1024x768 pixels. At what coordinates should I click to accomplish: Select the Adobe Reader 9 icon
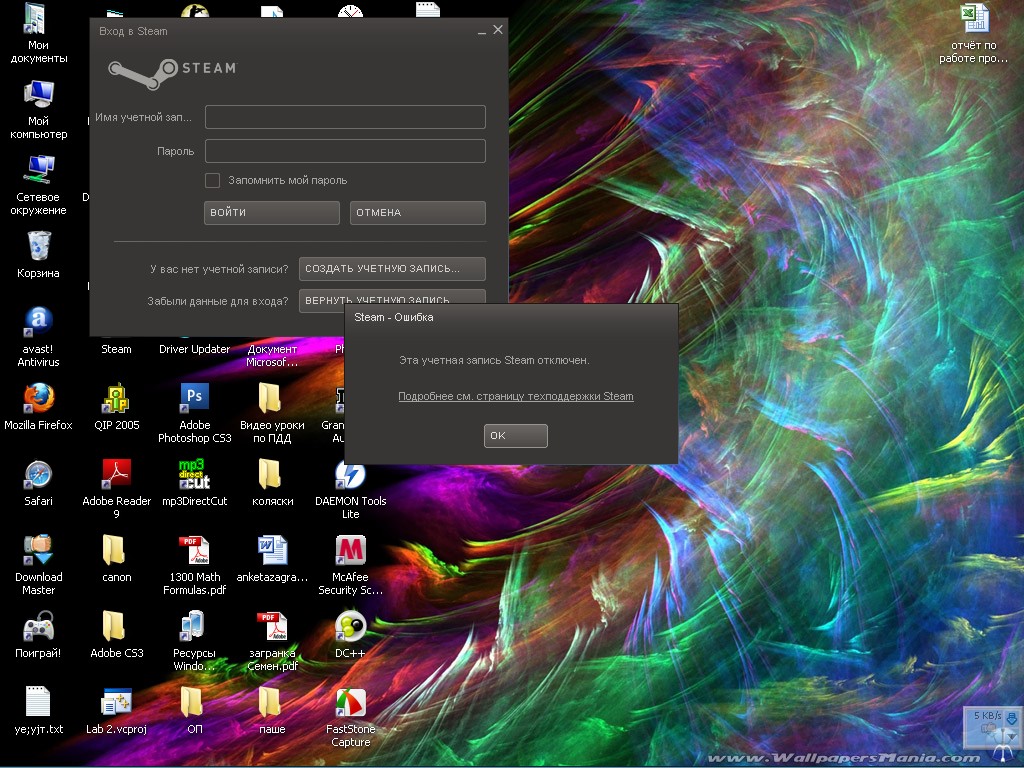116,488
